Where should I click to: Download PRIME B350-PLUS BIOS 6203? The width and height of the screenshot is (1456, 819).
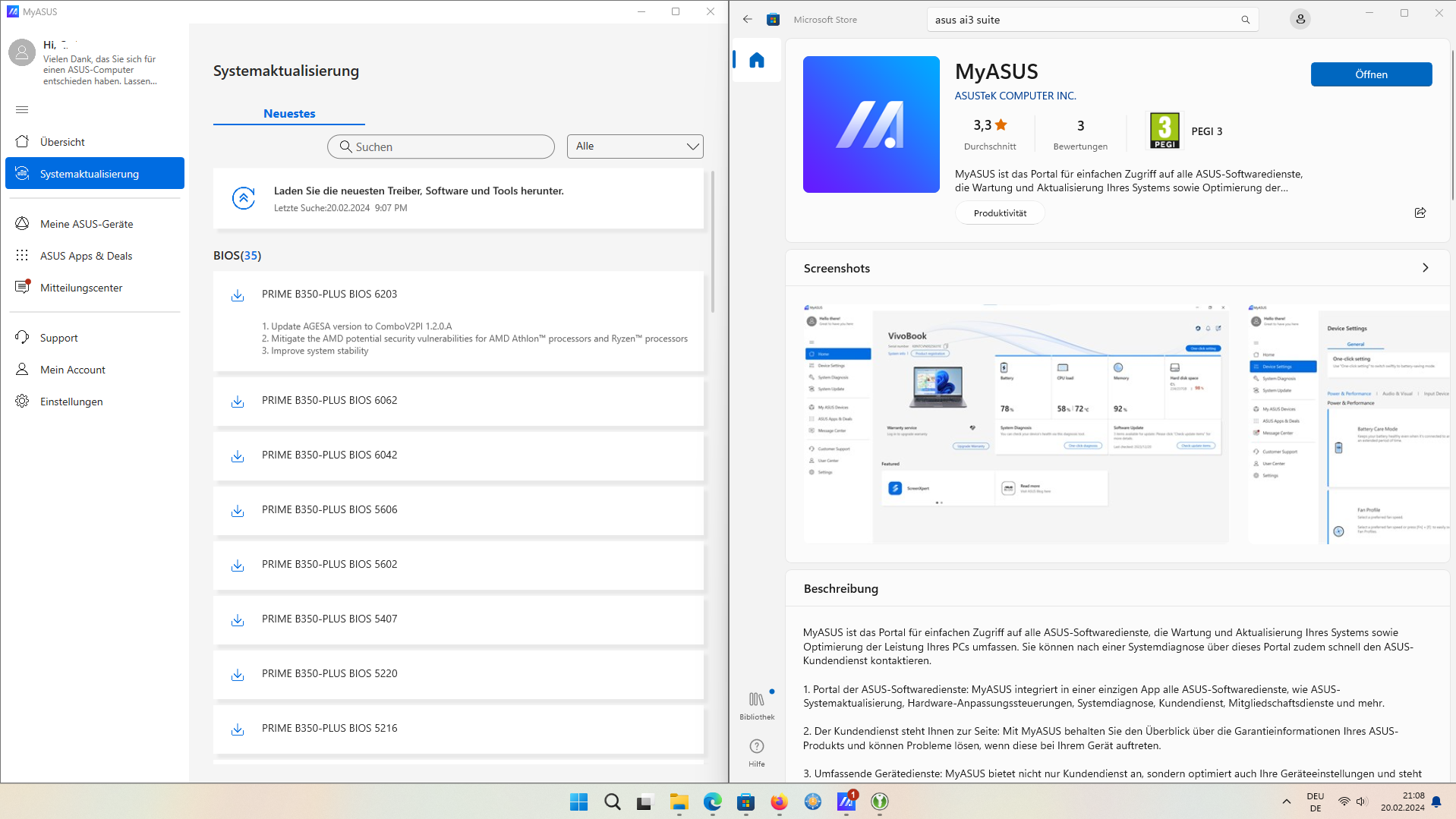click(x=238, y=295)
